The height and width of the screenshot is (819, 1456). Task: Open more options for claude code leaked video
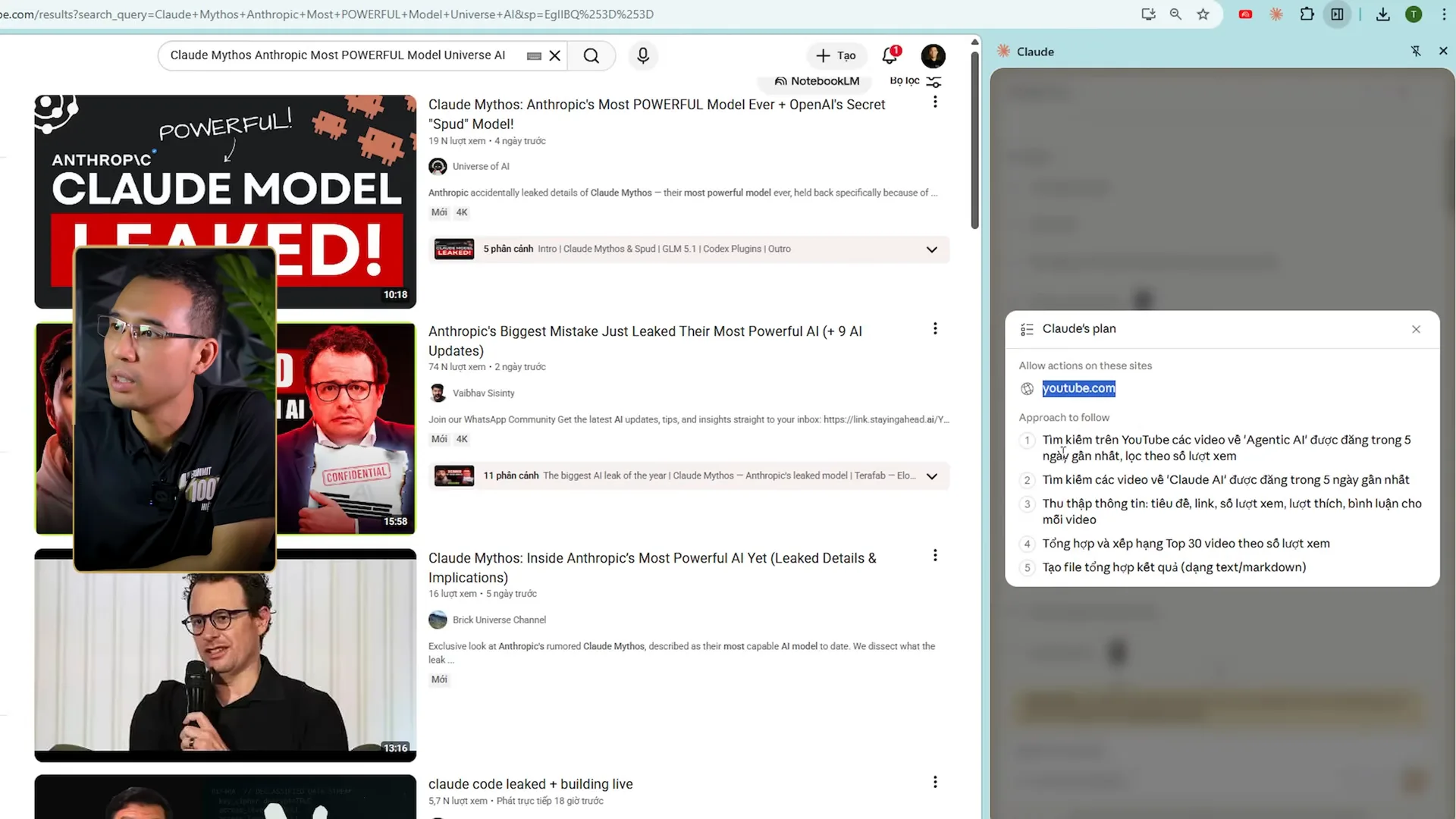(x=935, y=782)
